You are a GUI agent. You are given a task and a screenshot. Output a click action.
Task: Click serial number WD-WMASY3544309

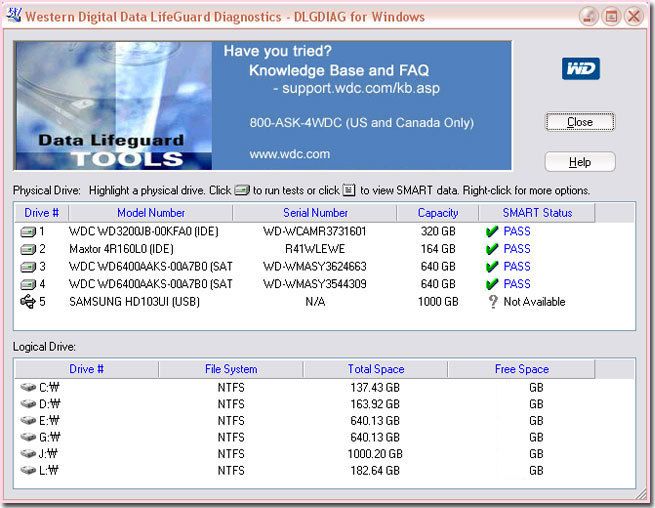315,284
